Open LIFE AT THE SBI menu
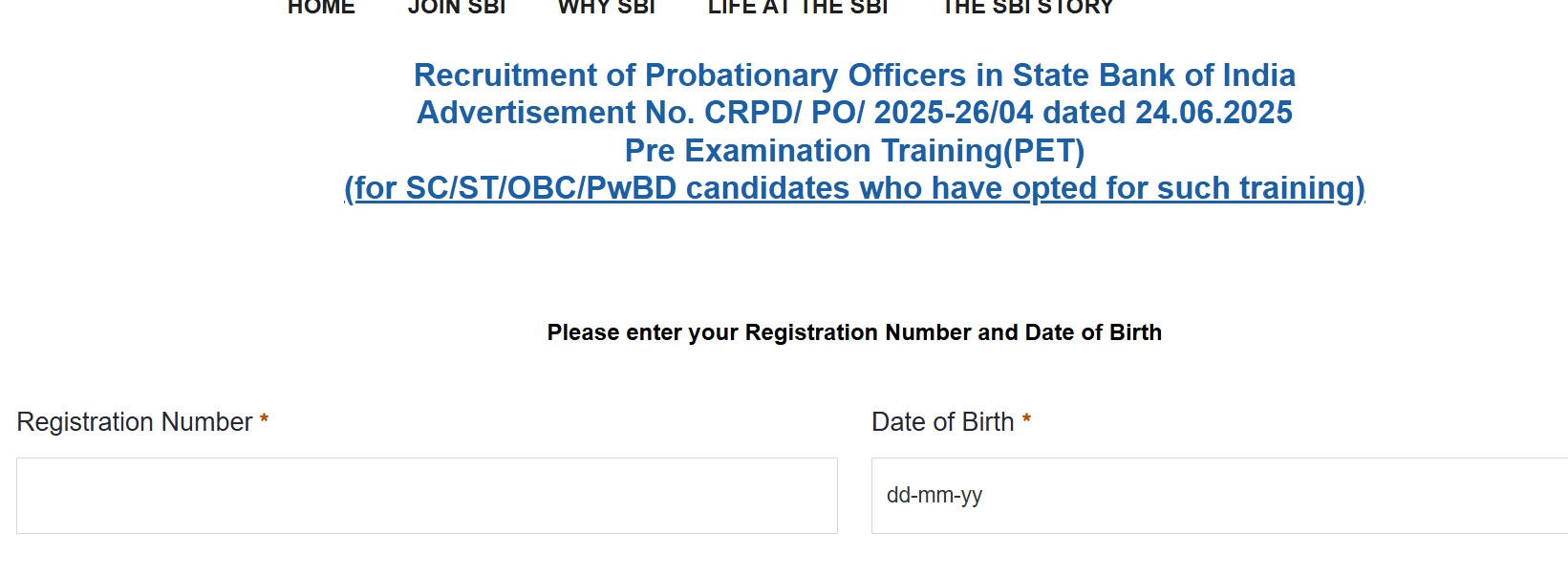 798,7
